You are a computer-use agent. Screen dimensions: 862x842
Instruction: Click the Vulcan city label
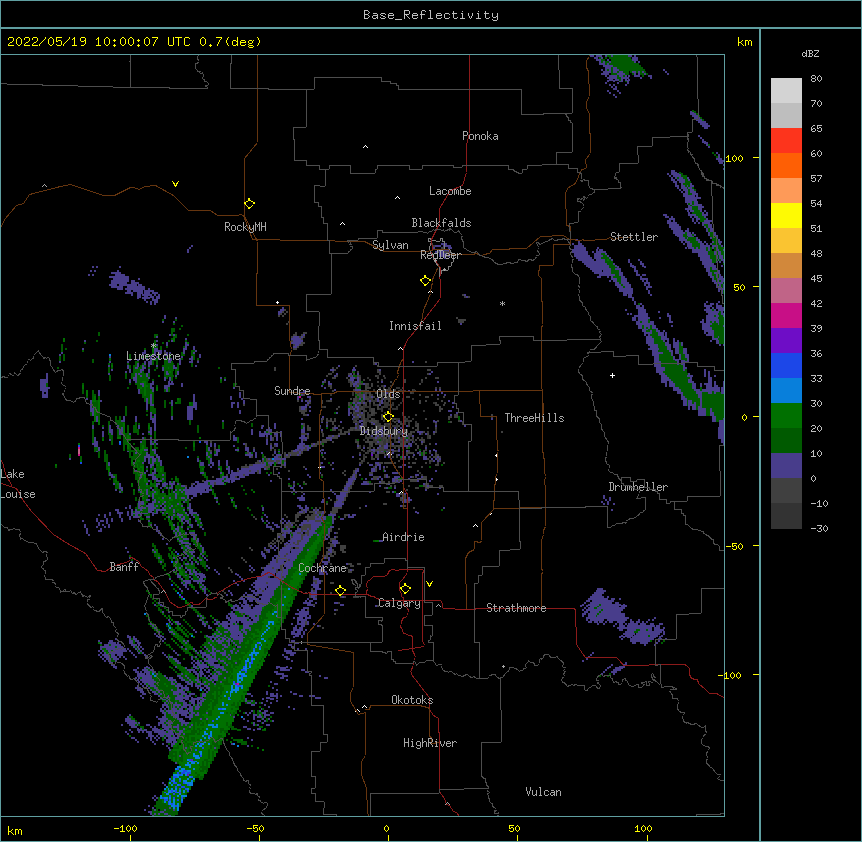(543, 792)
